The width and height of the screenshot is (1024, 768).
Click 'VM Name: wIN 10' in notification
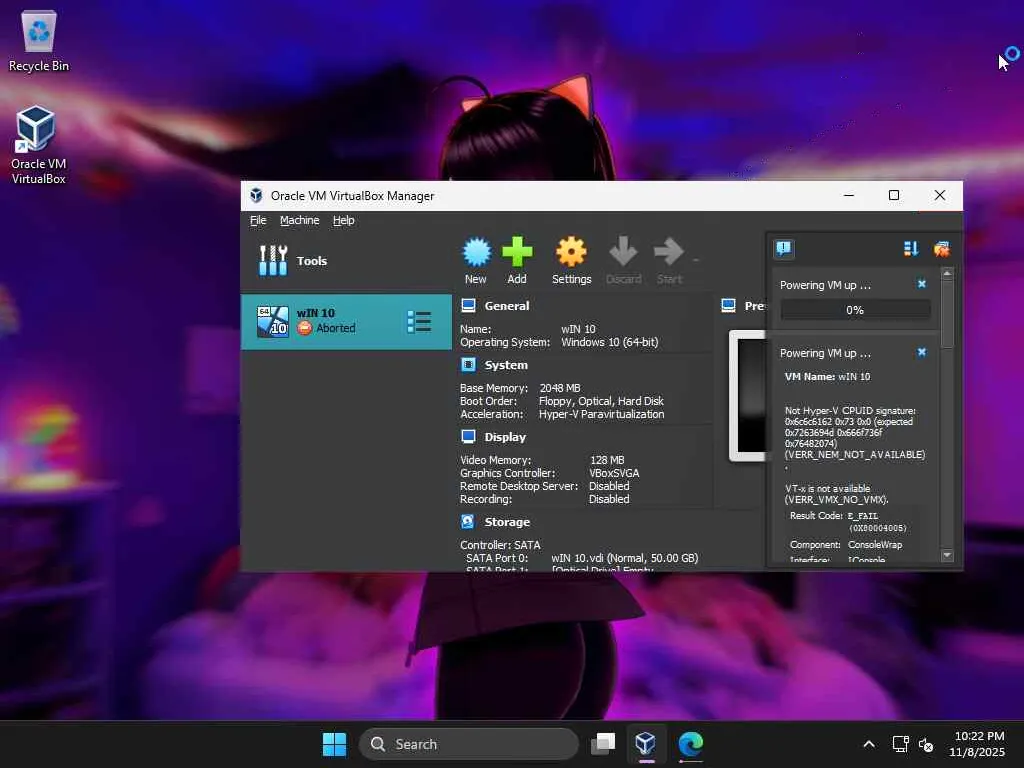point(827,376)
